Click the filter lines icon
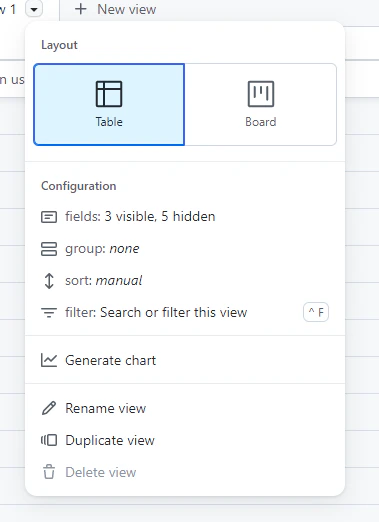 point(49,313)
